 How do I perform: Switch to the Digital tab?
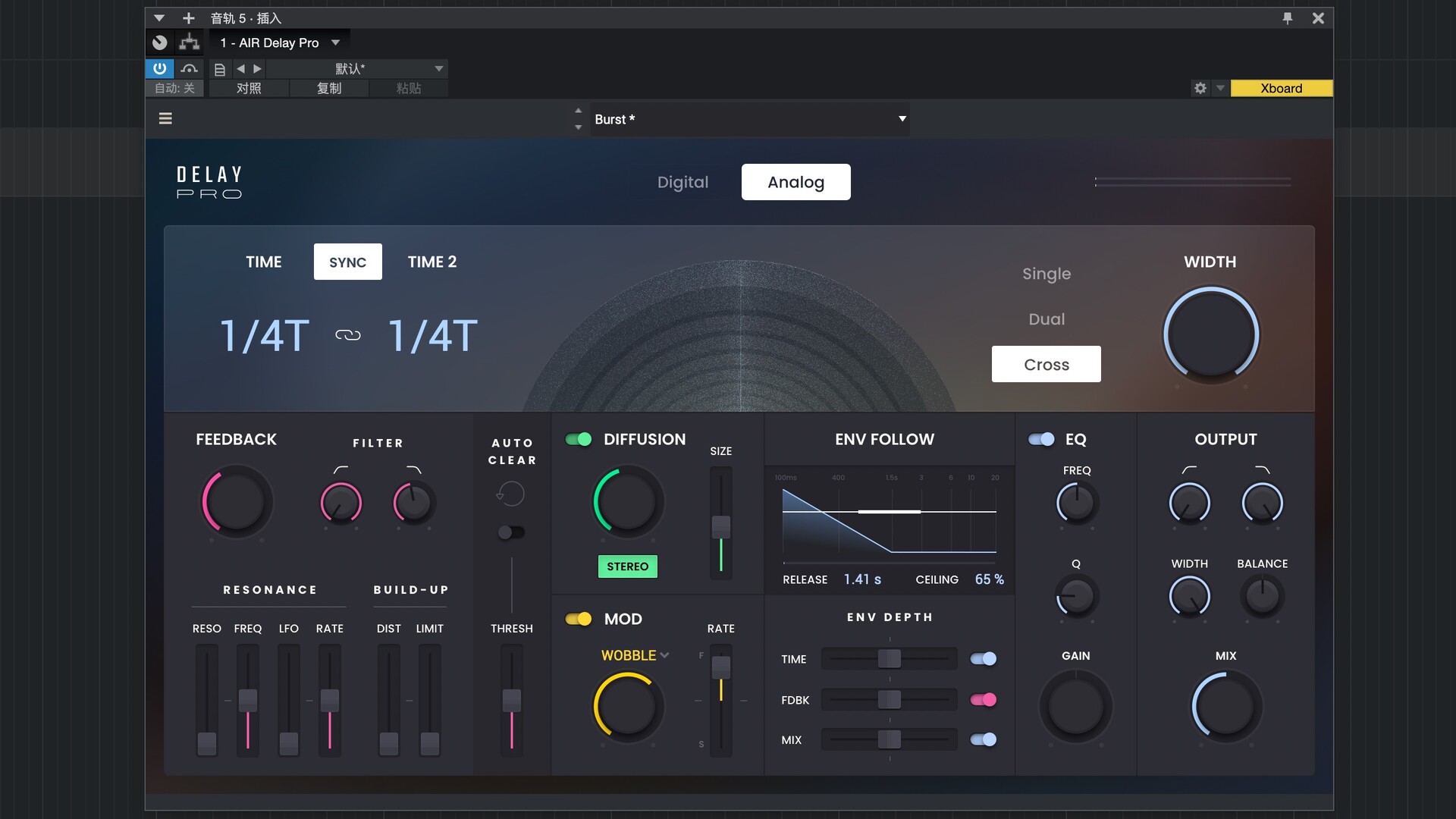click(x=682, y=182)
